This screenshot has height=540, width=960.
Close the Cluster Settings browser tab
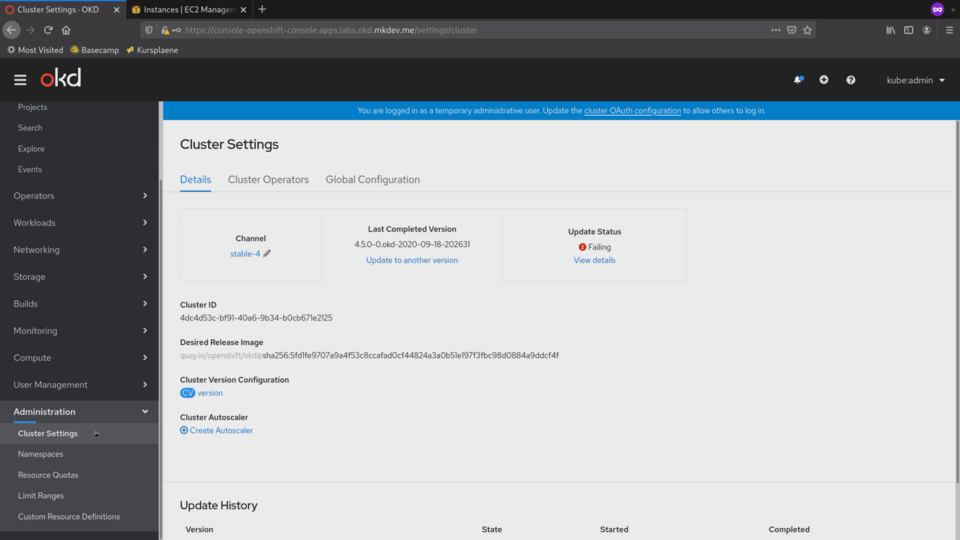tap(116, 10)
